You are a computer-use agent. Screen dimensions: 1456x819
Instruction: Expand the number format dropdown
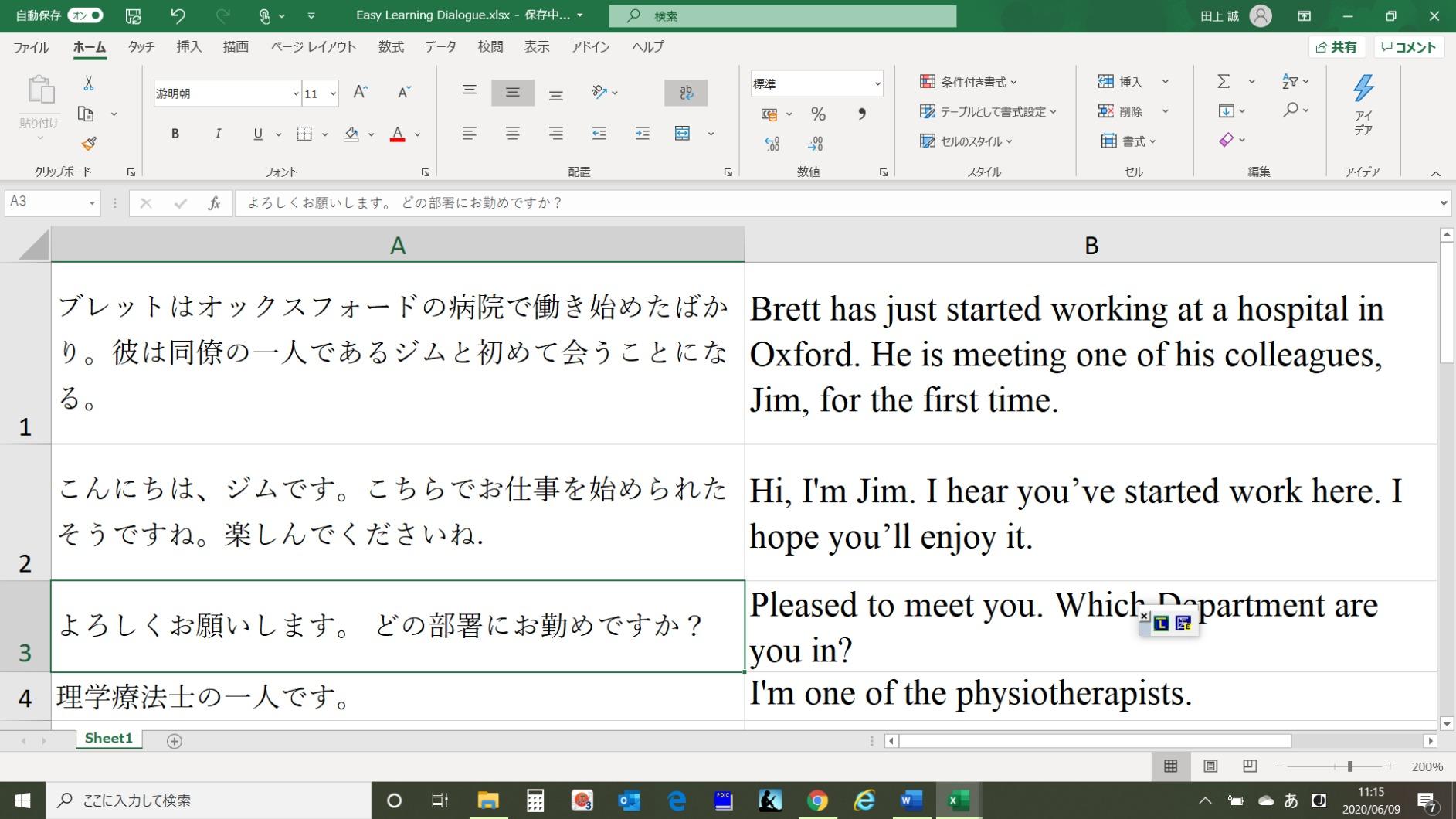point(877,83)
